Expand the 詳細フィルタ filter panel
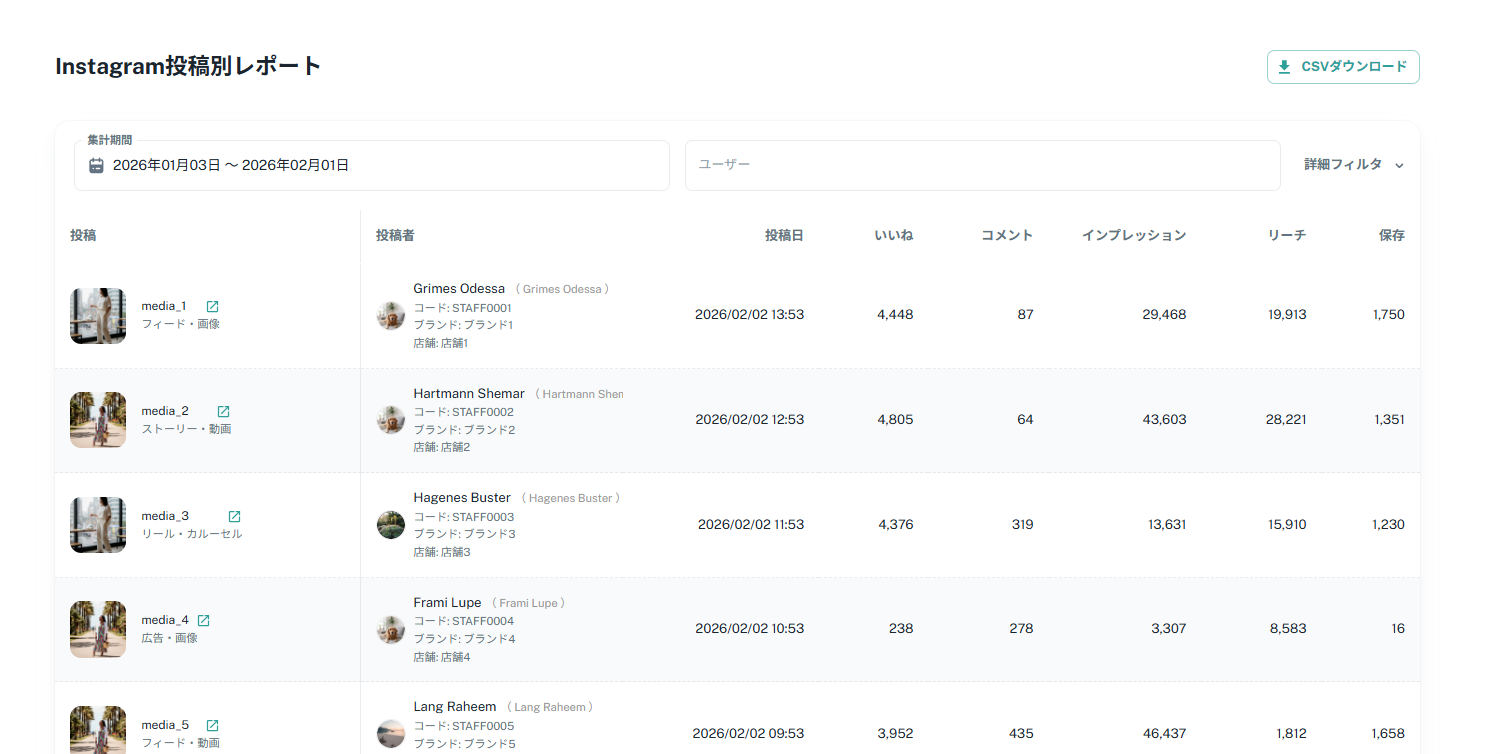Viewport: 1512px width, 754px height. (x=1353, y=165)
